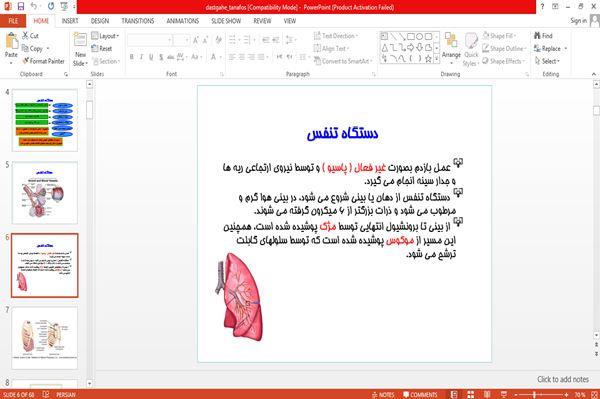Open the Shape Fill dropdown
Image resolution: width=600 pixels, height=399 pixels.
click(x=499, y=36)
